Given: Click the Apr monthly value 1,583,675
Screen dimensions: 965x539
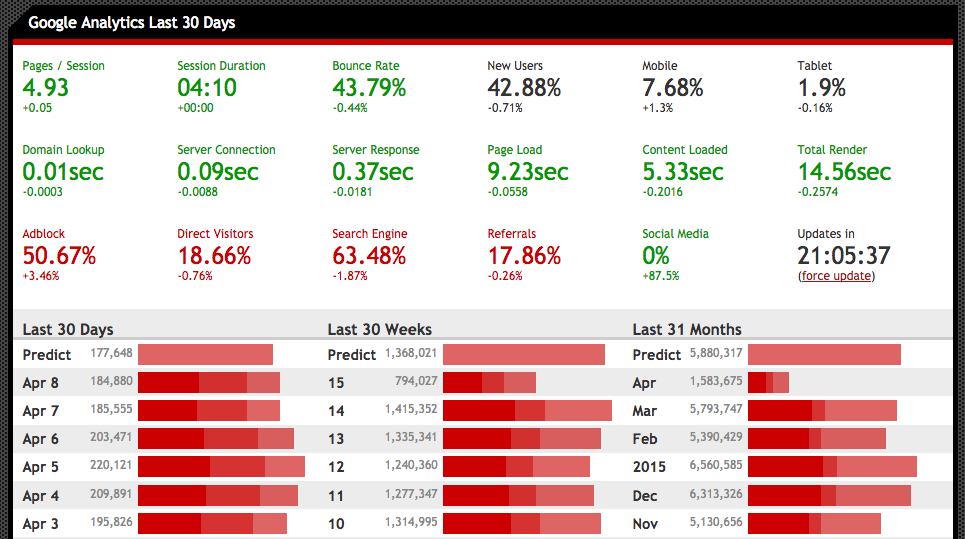Looking at the screenshot, I should 716,381.
